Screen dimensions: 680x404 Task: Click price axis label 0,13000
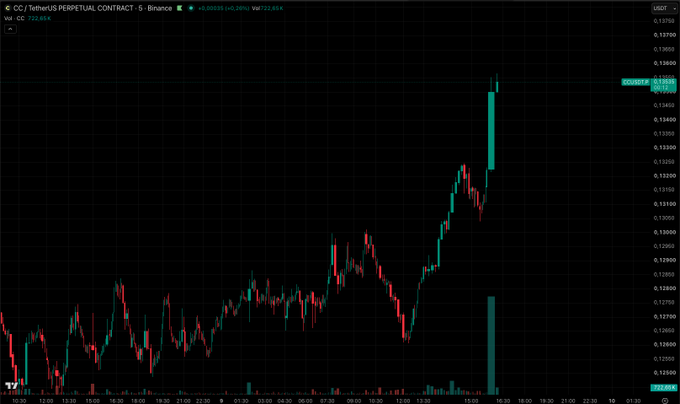coord(664,232)
